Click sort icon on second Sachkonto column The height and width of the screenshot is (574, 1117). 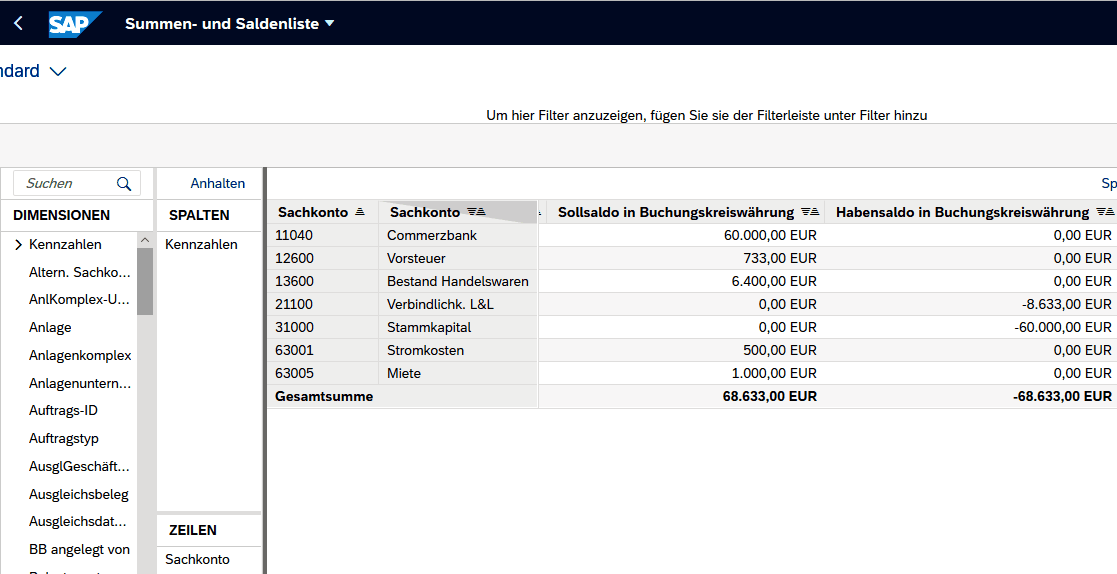tap(476, 212)
